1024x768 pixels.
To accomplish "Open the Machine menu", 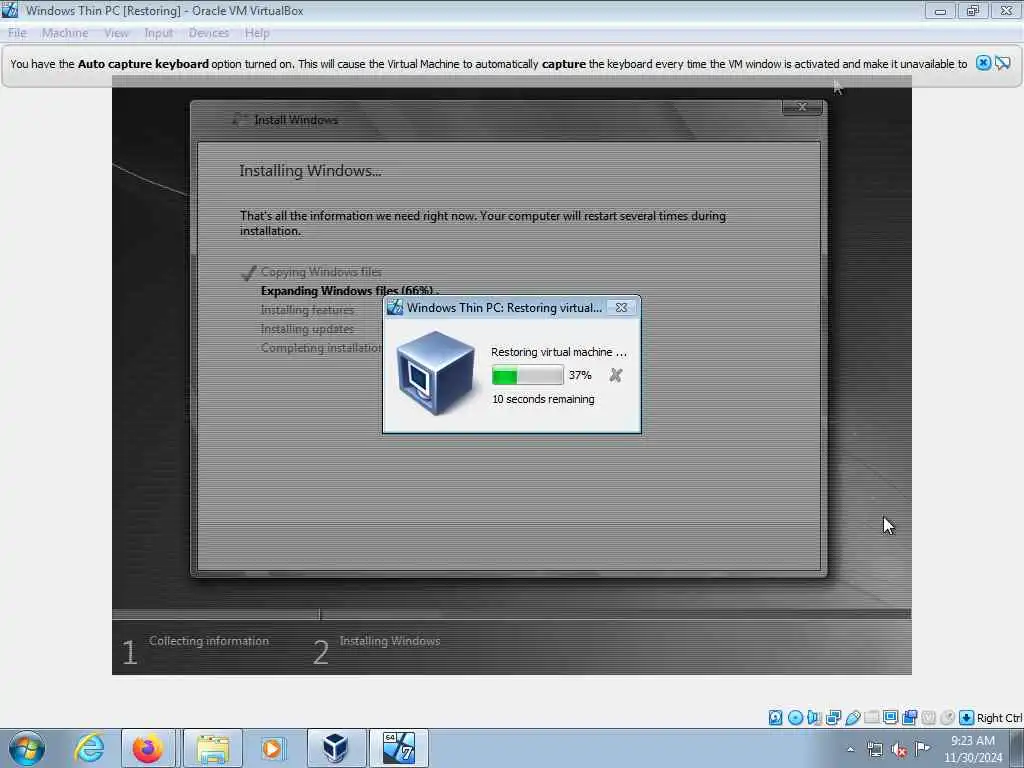I will point(65,33).
